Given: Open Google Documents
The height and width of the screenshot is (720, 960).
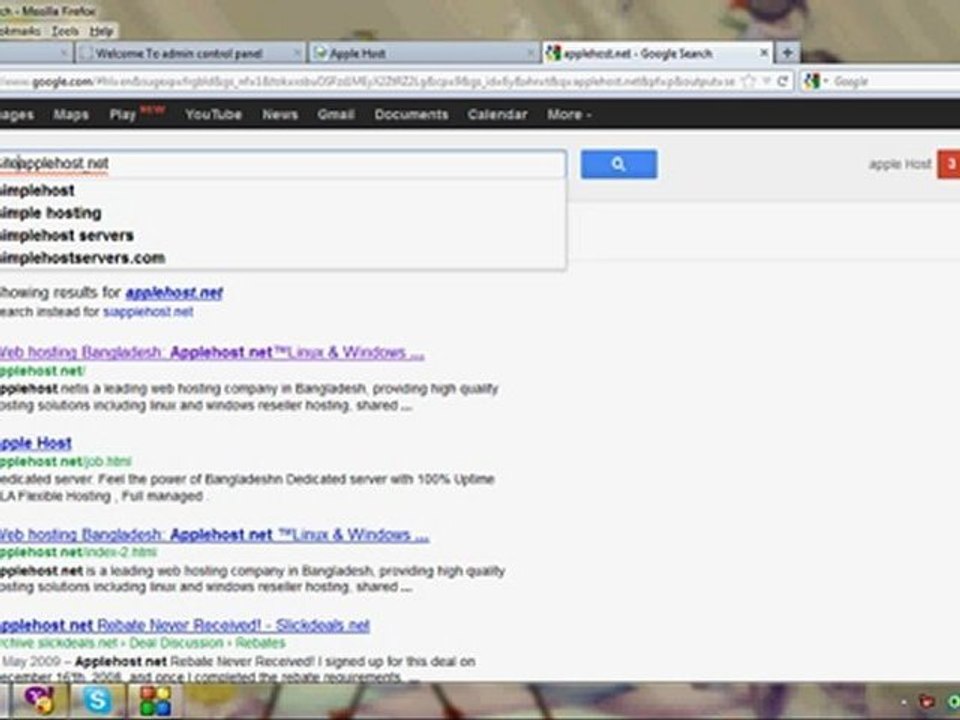Looking at the screenshot, I should [411, 114].
